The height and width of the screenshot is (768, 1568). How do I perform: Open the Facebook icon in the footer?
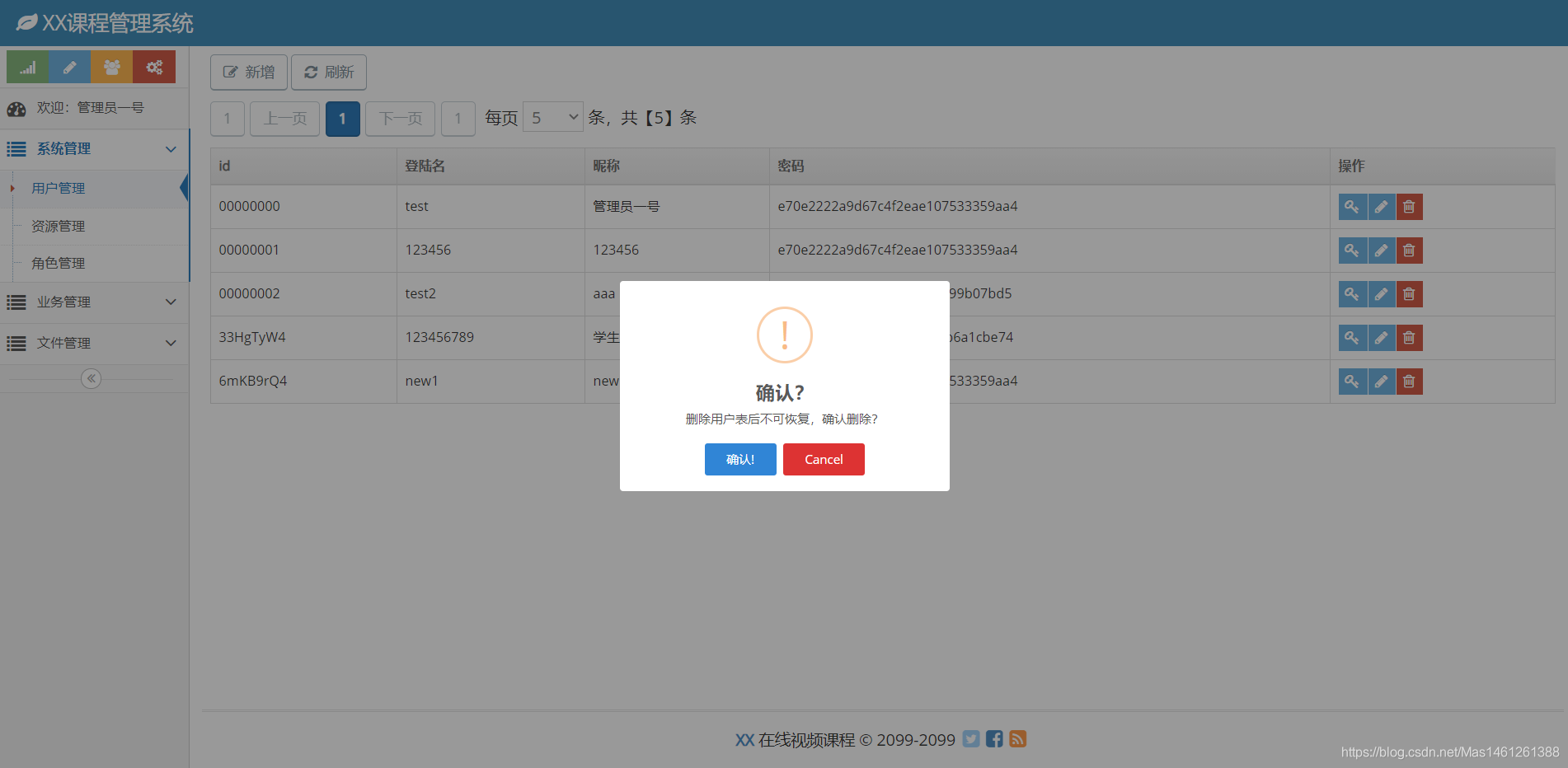pos(994,739)
